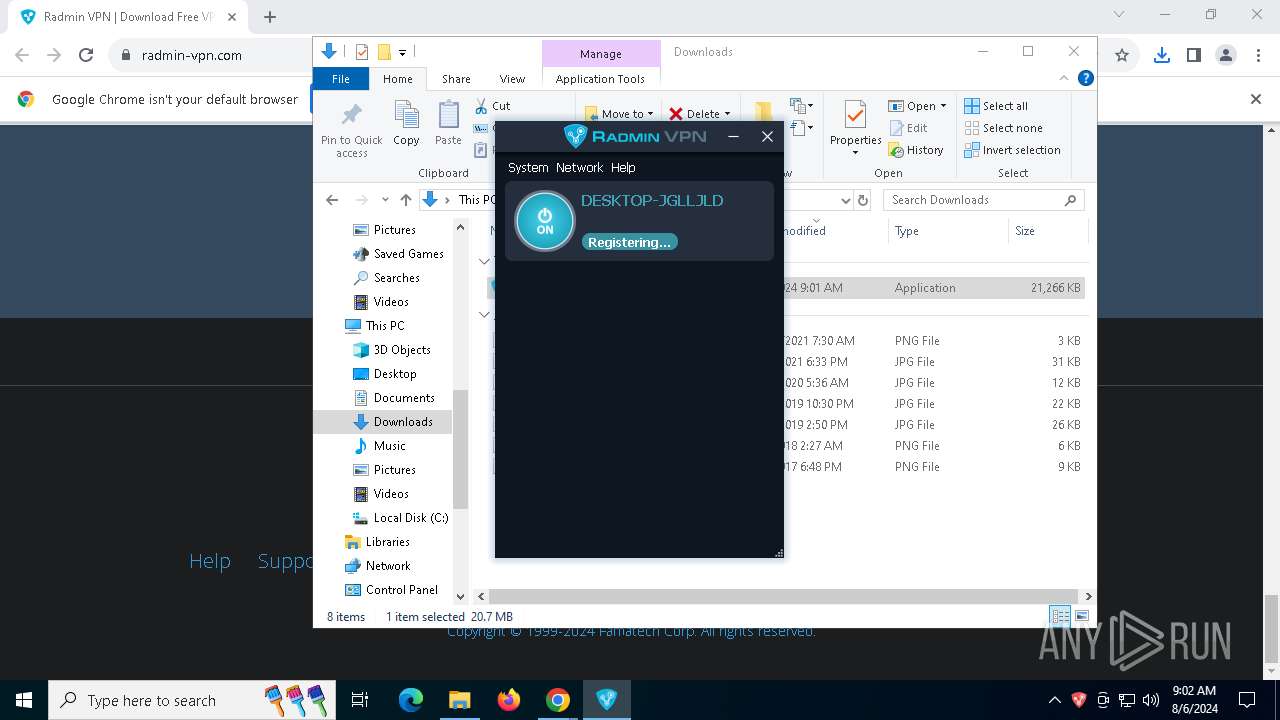Click the Explorer up-folder arrow

[405, 200]
